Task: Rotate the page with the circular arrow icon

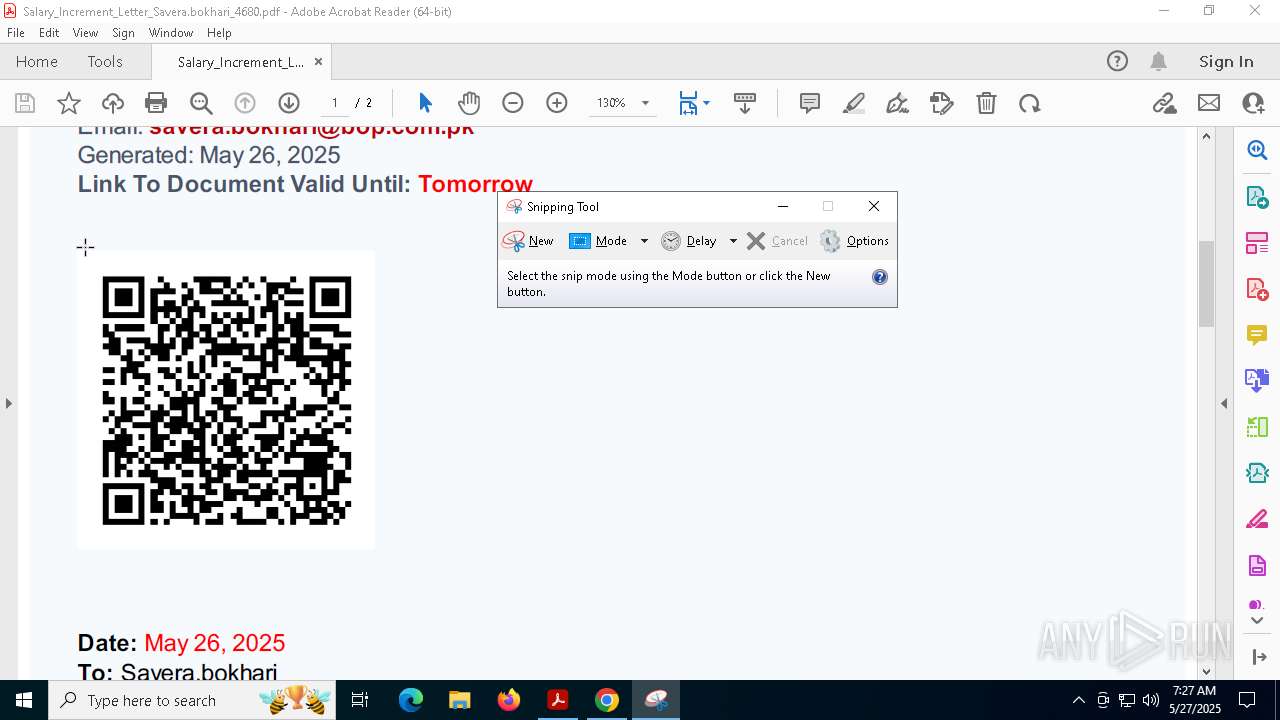Action: pos(1030,103)
